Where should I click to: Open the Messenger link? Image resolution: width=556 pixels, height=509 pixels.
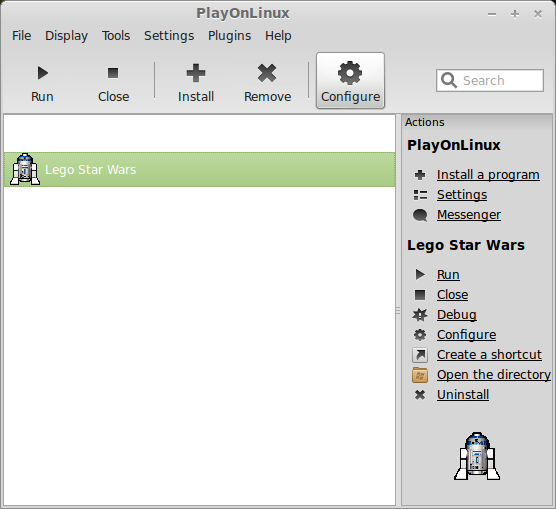(x=469, y=215)
